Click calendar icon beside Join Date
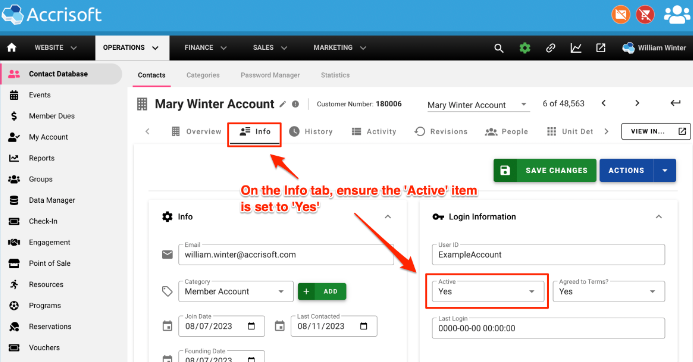Screen dimensions: 693x362 pyautogui.click(x=167, y=326)
